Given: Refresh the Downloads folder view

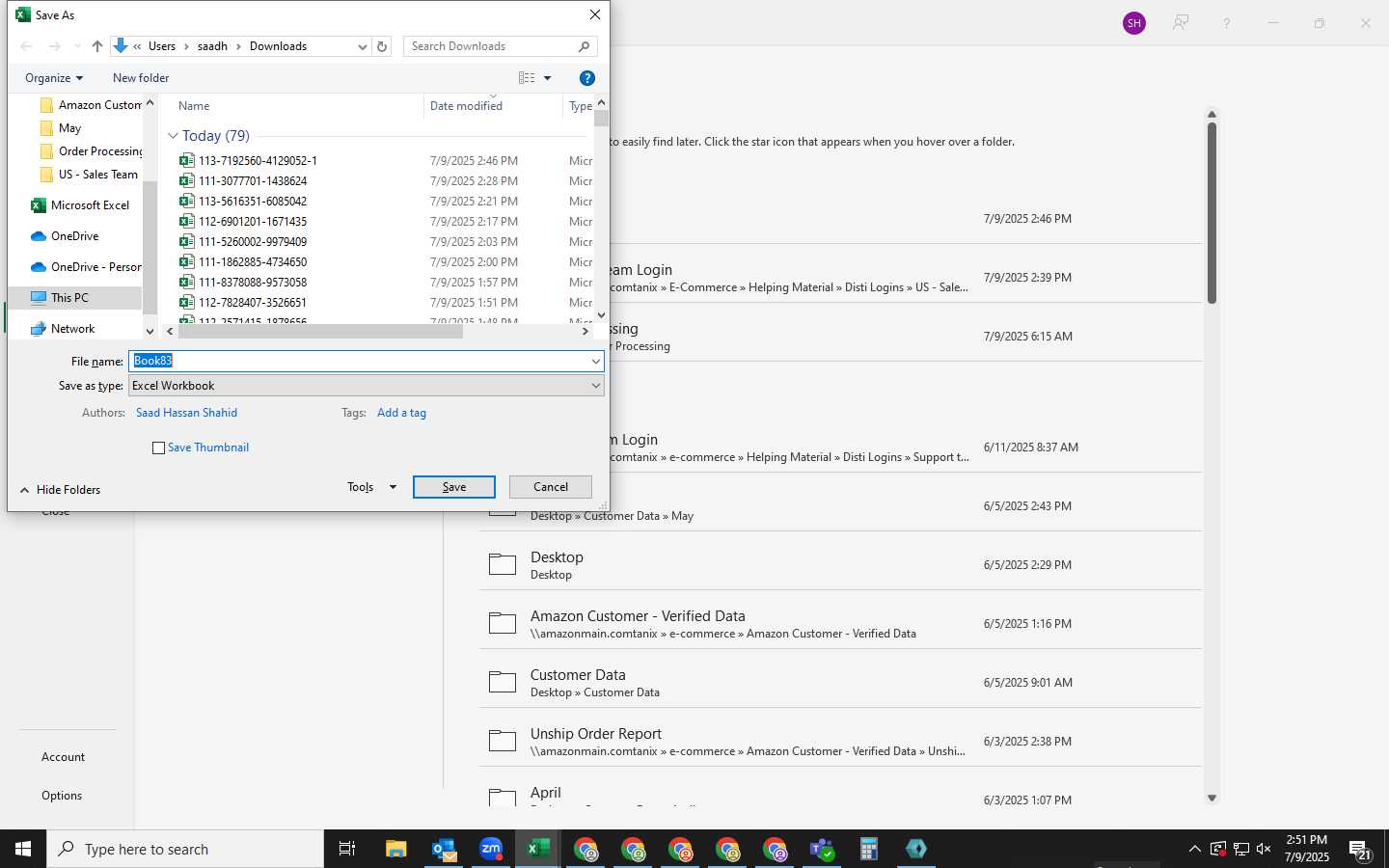Looking at the screenshot, I should point(382,46).
